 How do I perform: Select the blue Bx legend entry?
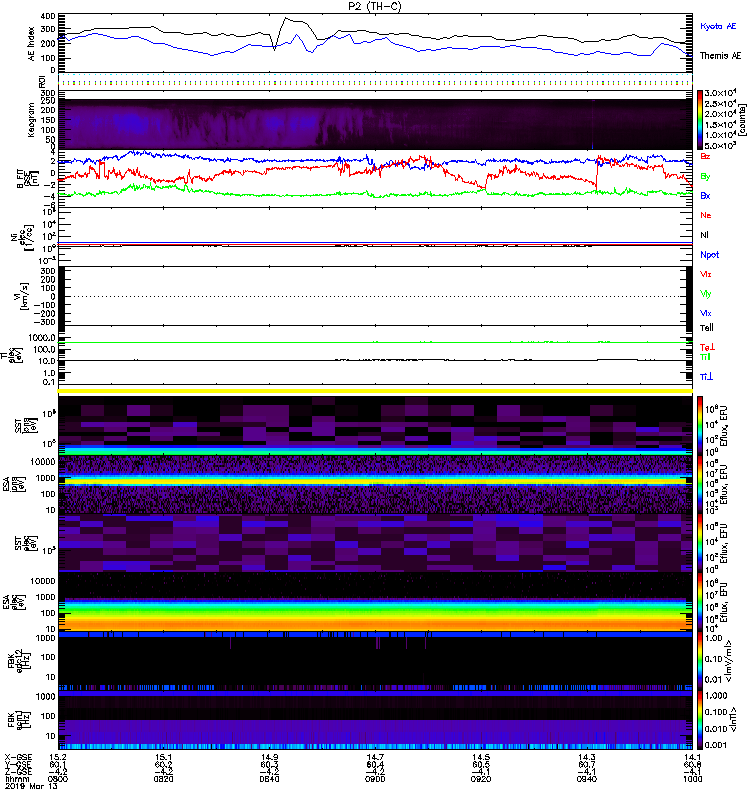[706, 196]
